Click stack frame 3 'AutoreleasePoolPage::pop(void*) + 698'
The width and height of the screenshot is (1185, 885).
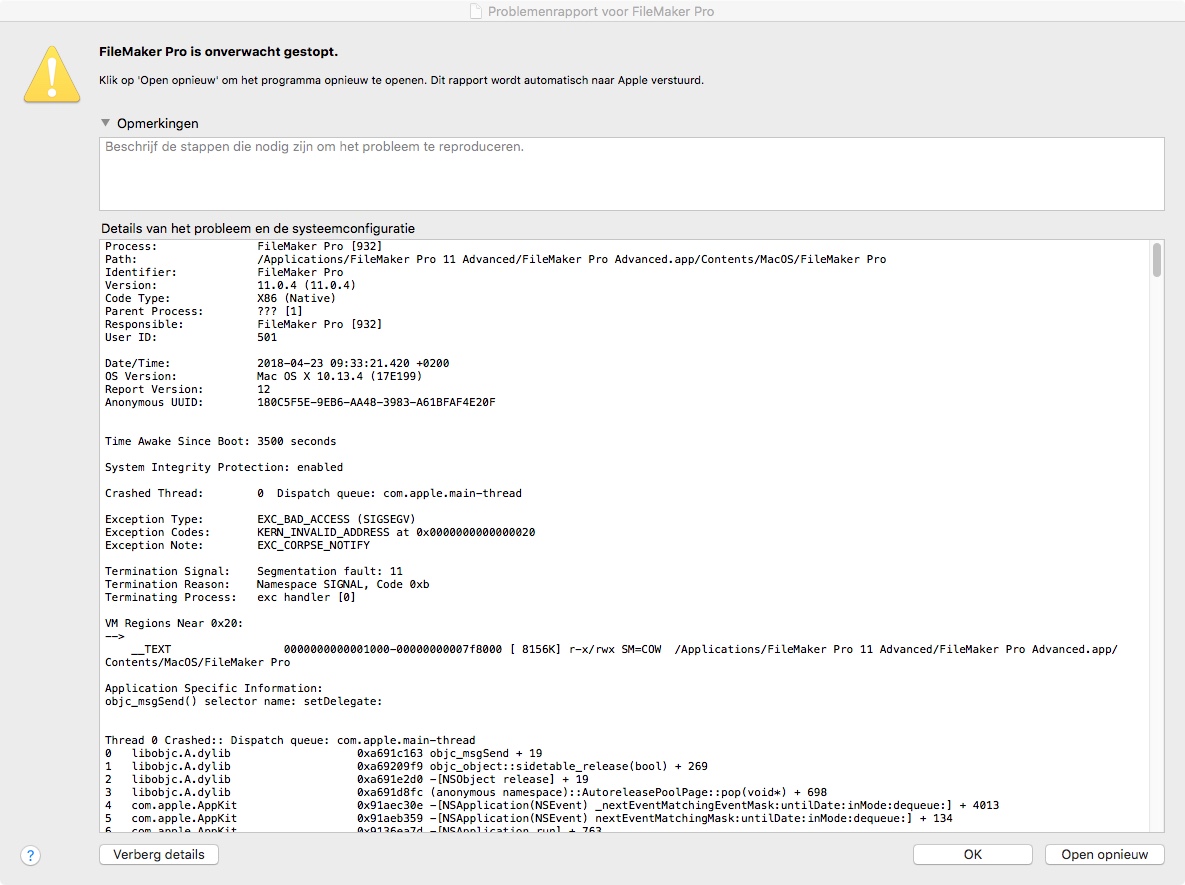466,792
